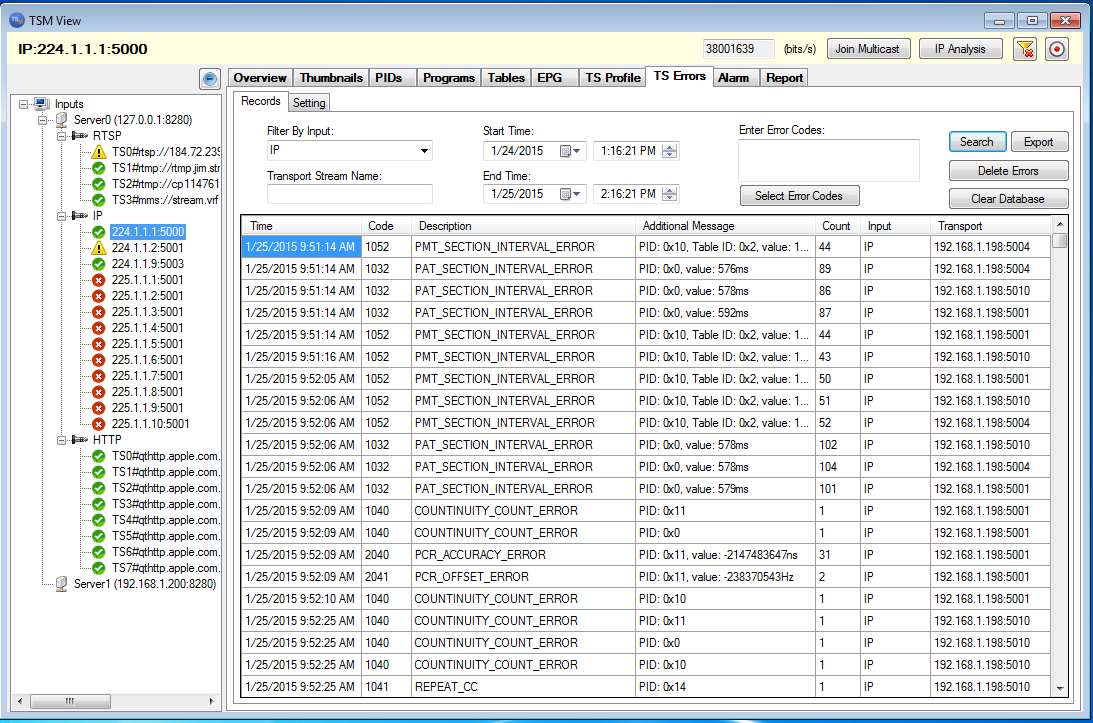1093x723 pixels.
Task: Click the clear filter funnel icon
Action: 1024,49
